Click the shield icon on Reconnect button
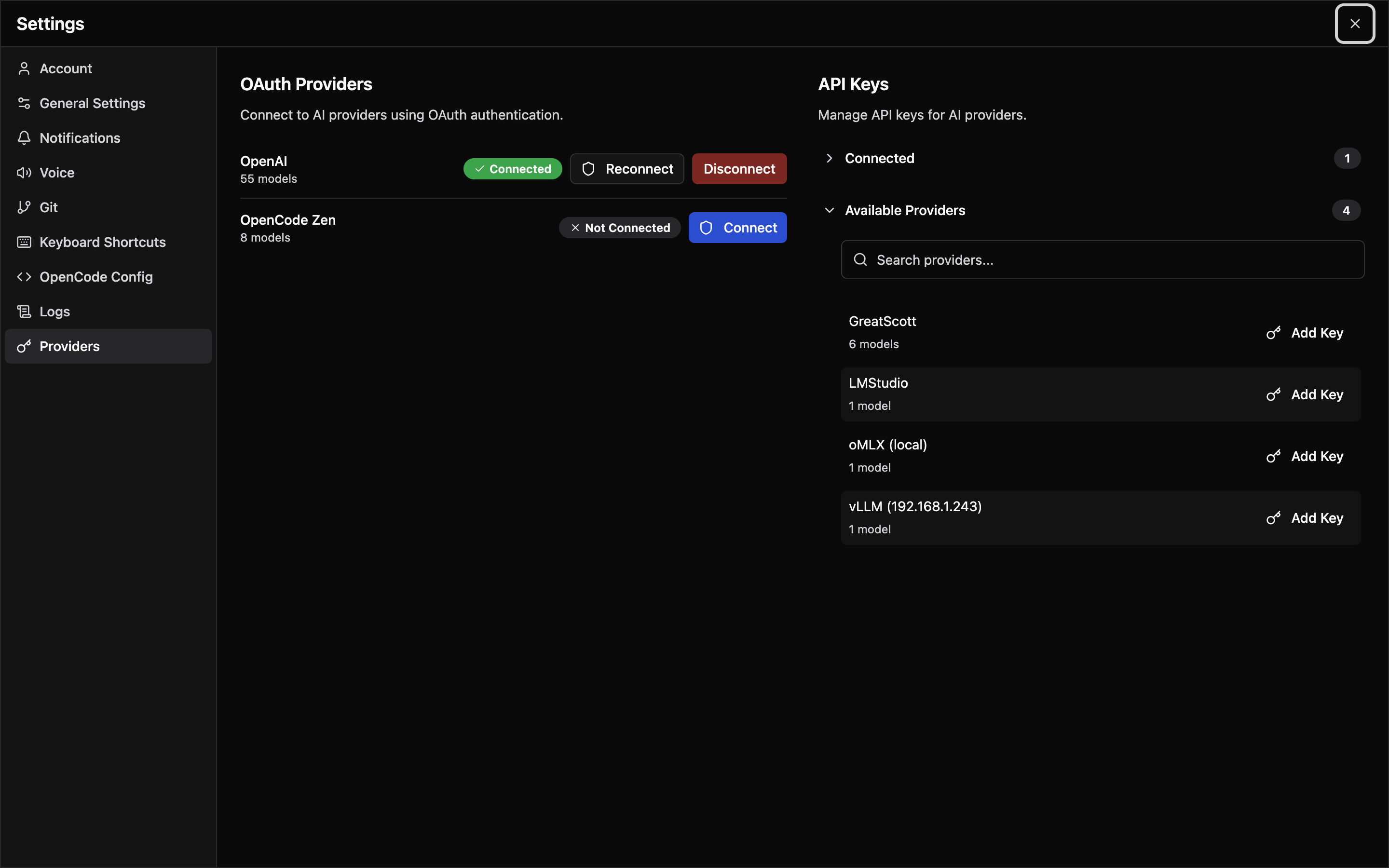Image resolution: width=1389 pixels, height=868 pixels. tap(588, 169)
